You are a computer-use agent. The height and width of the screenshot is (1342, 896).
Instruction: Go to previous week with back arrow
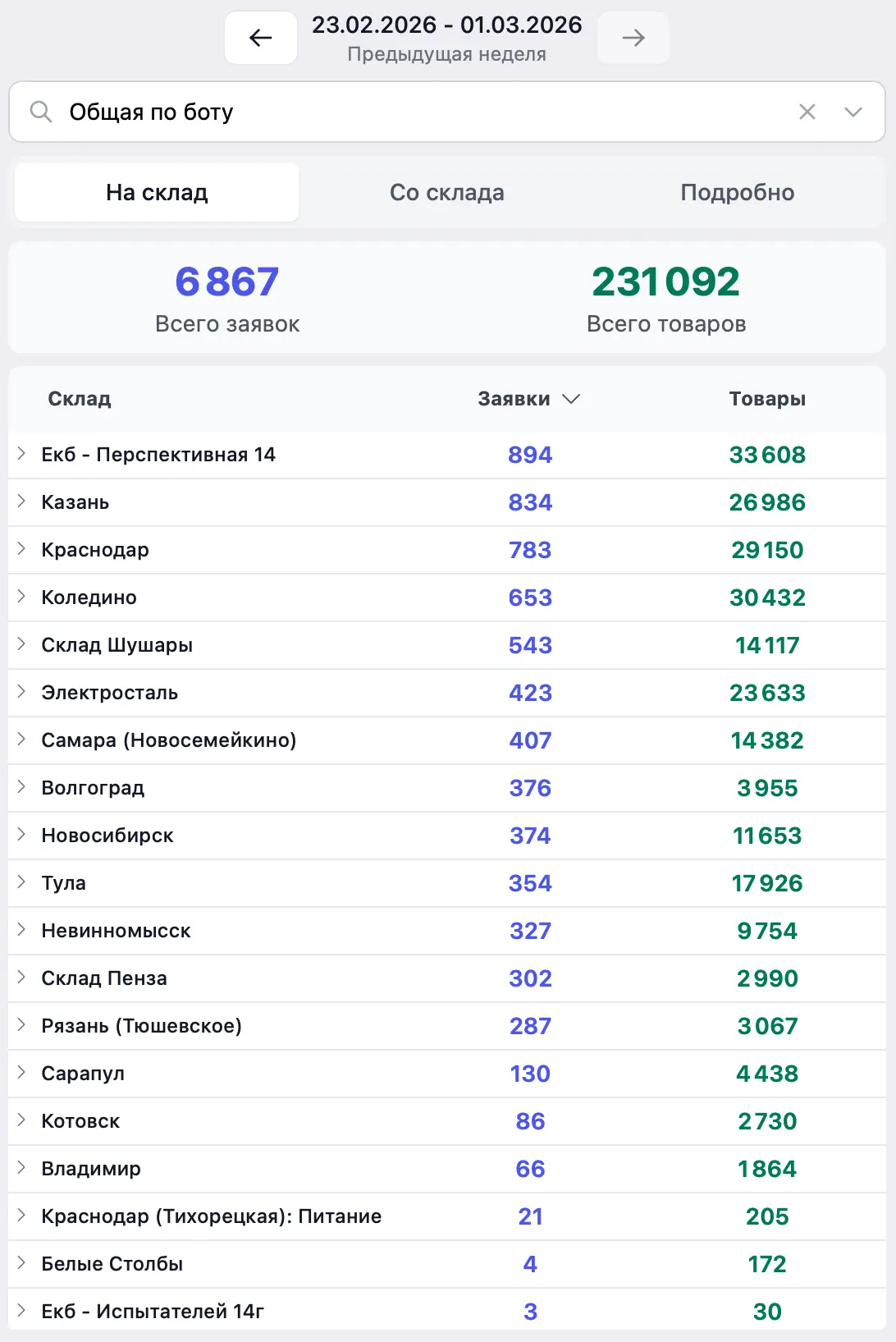tap(261, 38)
